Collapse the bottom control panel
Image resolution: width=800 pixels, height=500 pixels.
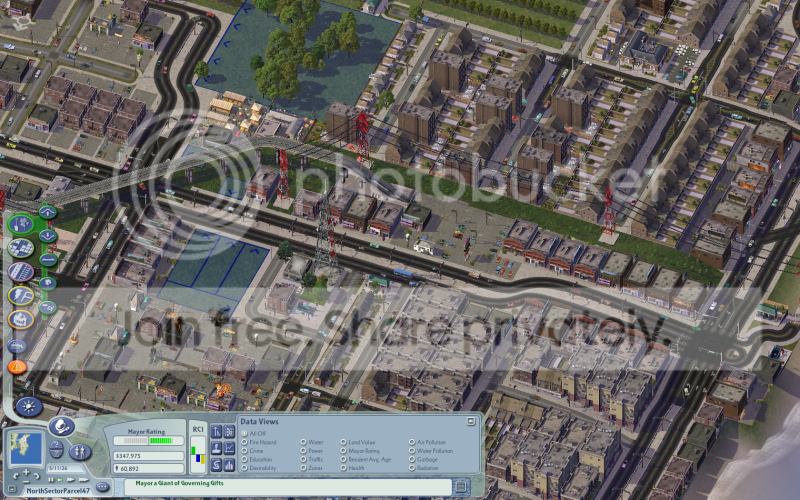click(12, 489)
